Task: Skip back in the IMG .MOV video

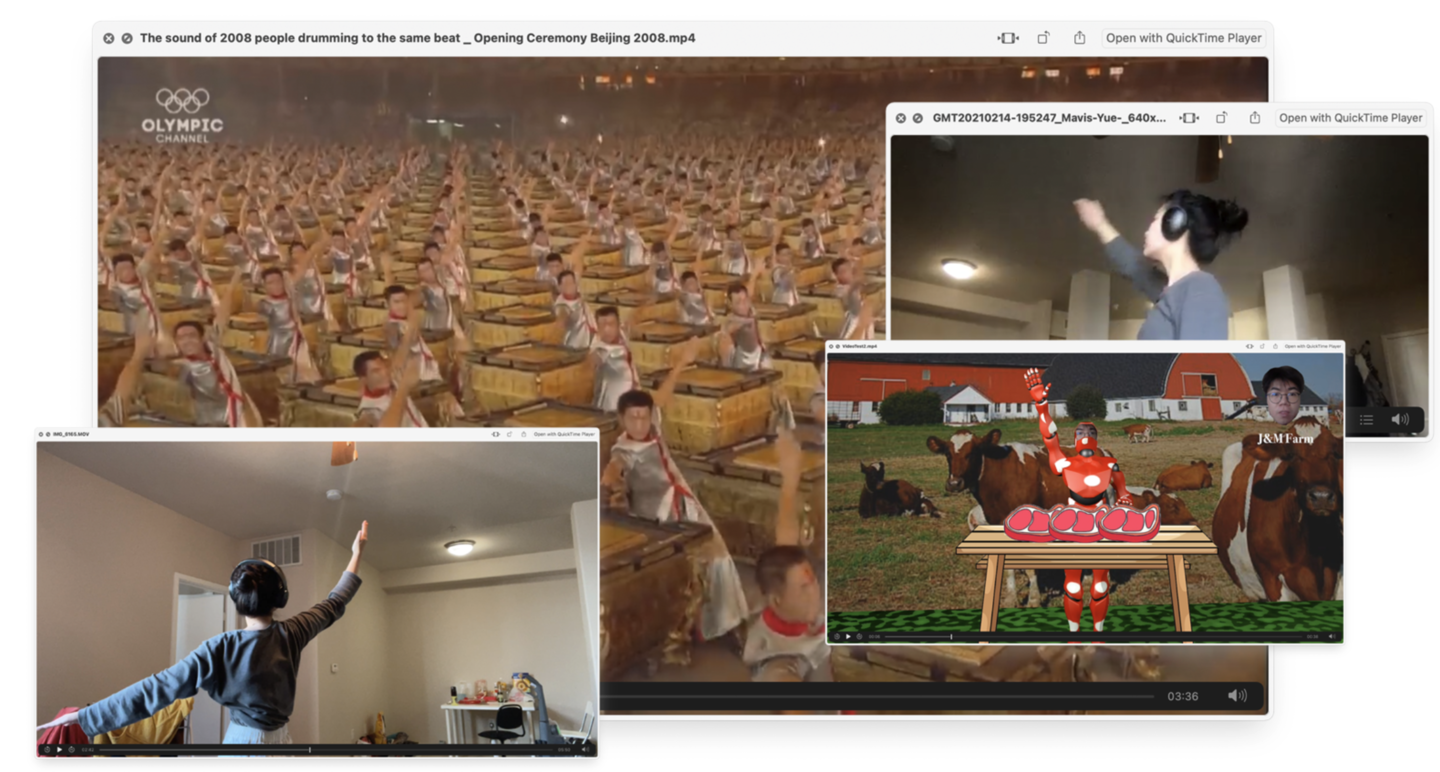Action: pyautogui.click(x=47, y=749)
